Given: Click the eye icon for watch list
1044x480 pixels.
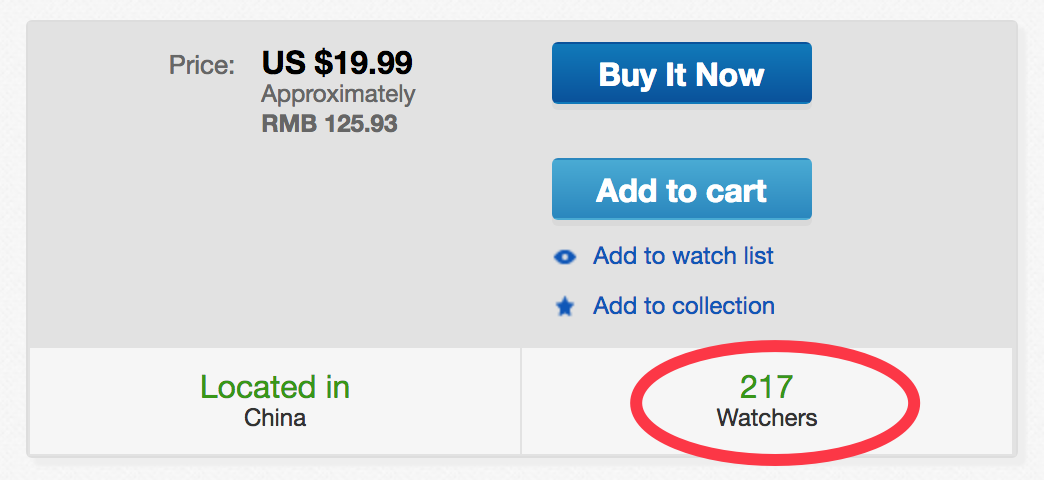Looking at the screenshot, I should [565, 257].
